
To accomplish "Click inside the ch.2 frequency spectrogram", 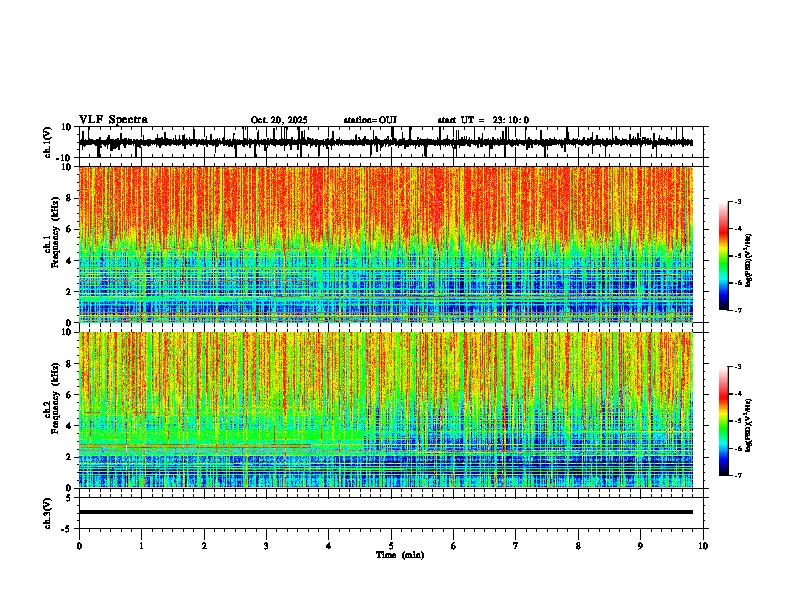I will tap(386, 410).
